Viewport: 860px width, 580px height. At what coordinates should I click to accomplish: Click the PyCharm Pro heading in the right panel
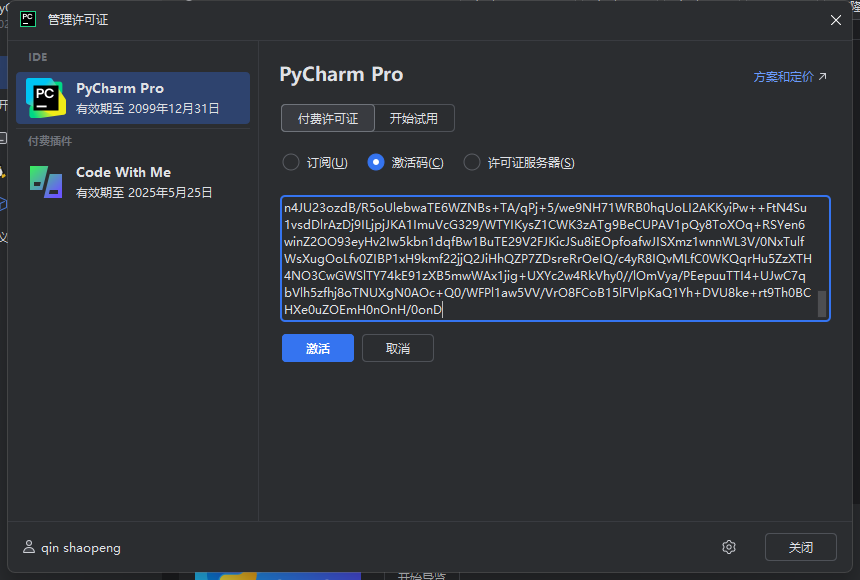click(x=341, y=75)
